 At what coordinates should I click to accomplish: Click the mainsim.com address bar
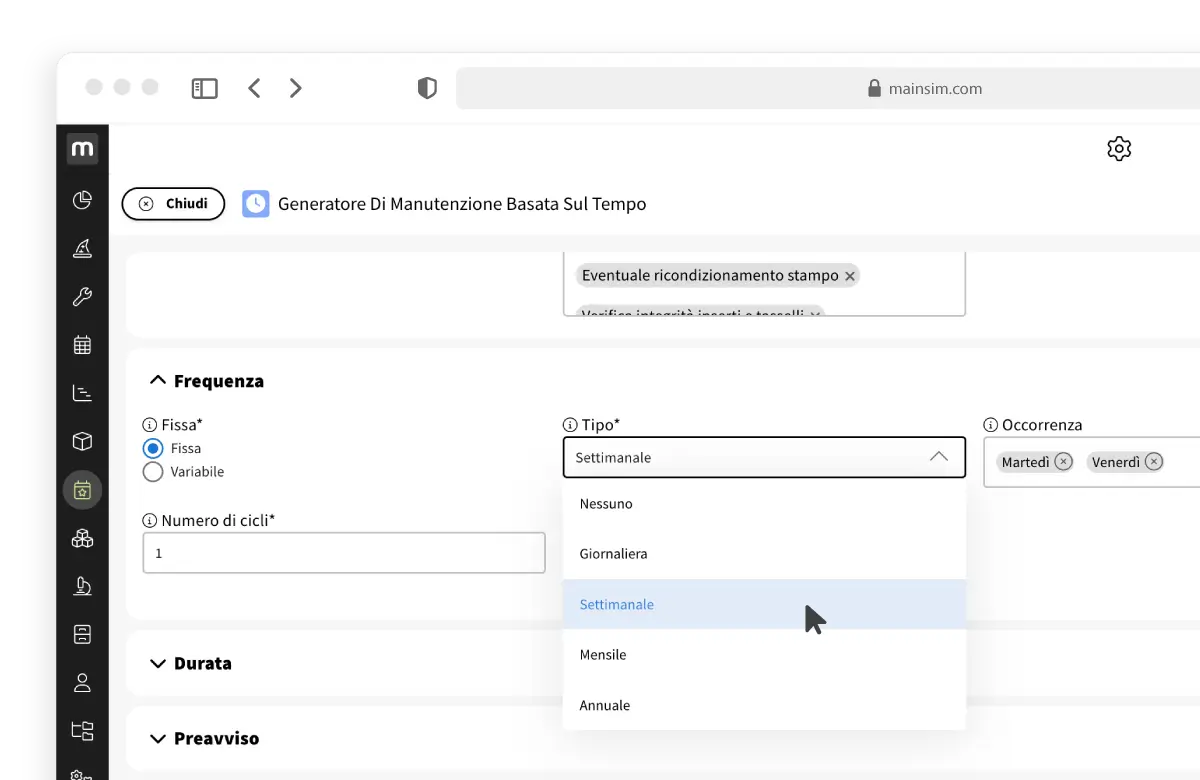click(828, 88)
